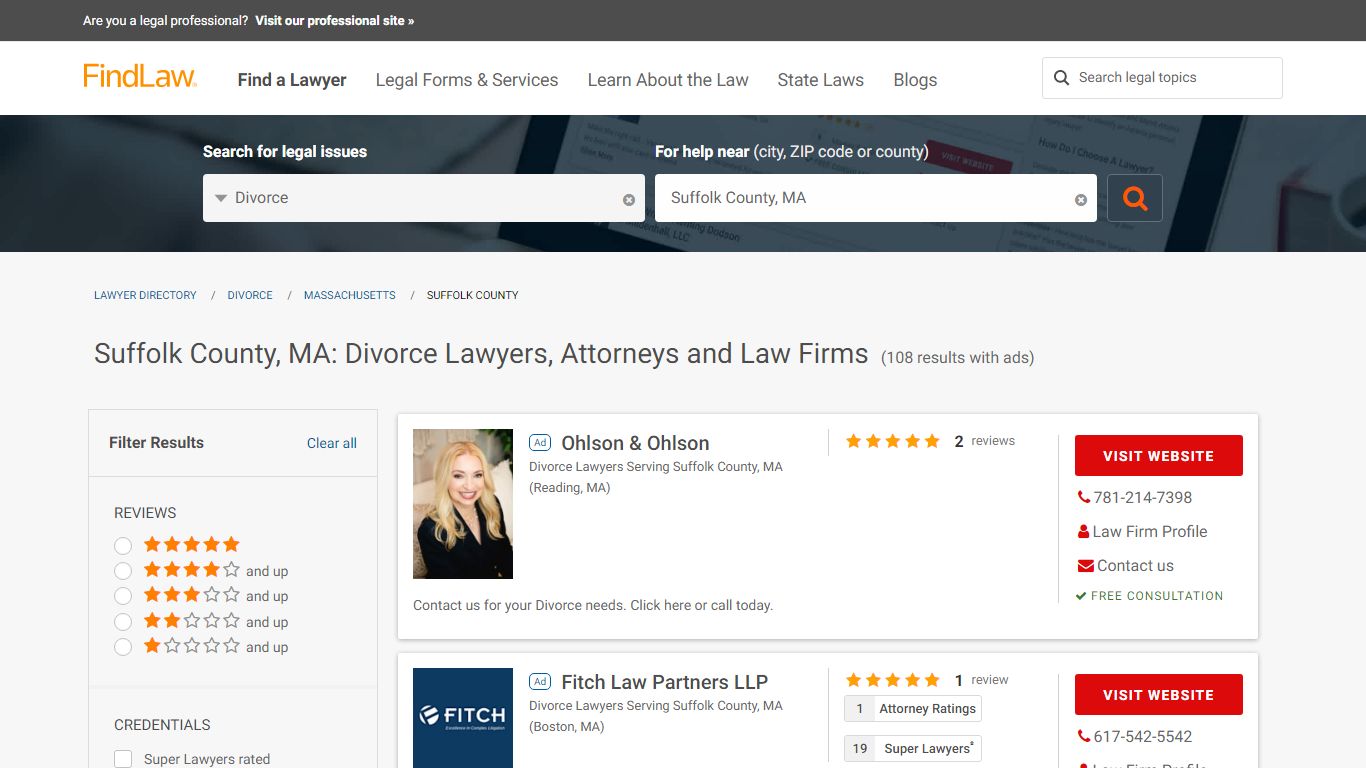Click LAWYER DIRECTORY breadcrumb

click(x=145, y=295)
